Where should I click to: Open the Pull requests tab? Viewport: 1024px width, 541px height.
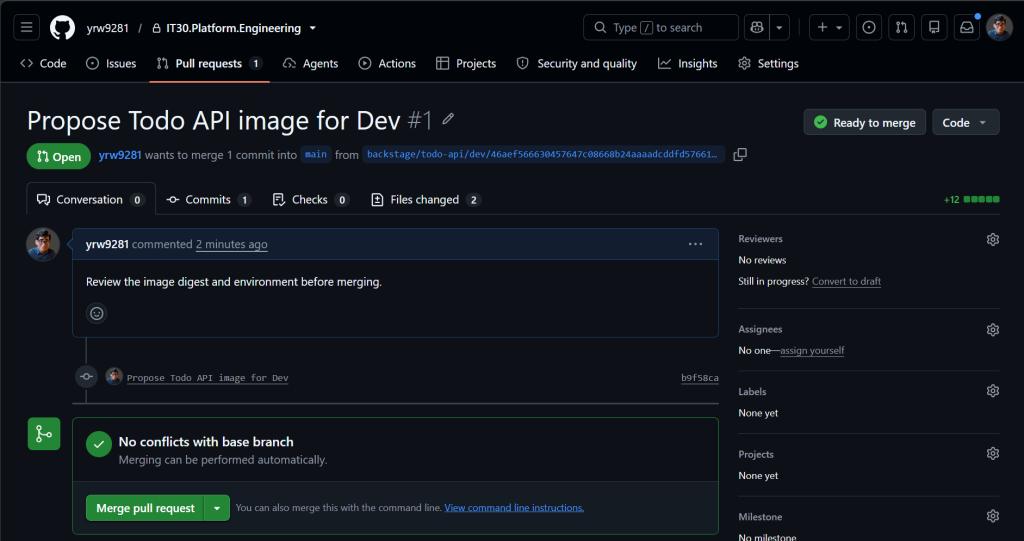tap(210, 63)
